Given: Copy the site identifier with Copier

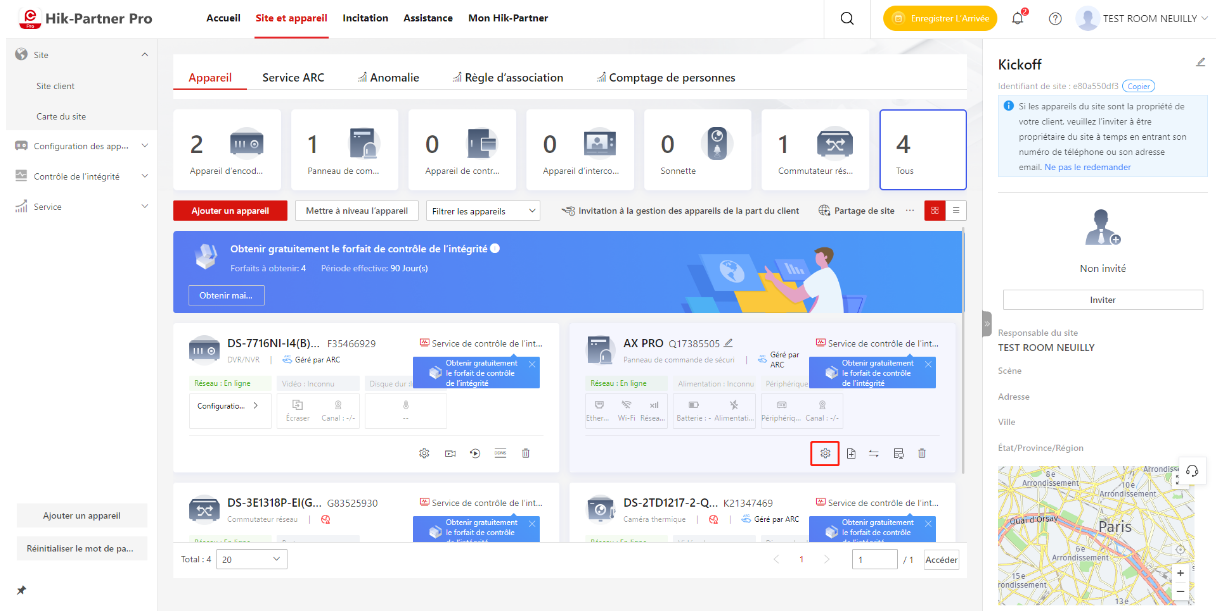Looking at the screenshot, I should point(1138,86).
